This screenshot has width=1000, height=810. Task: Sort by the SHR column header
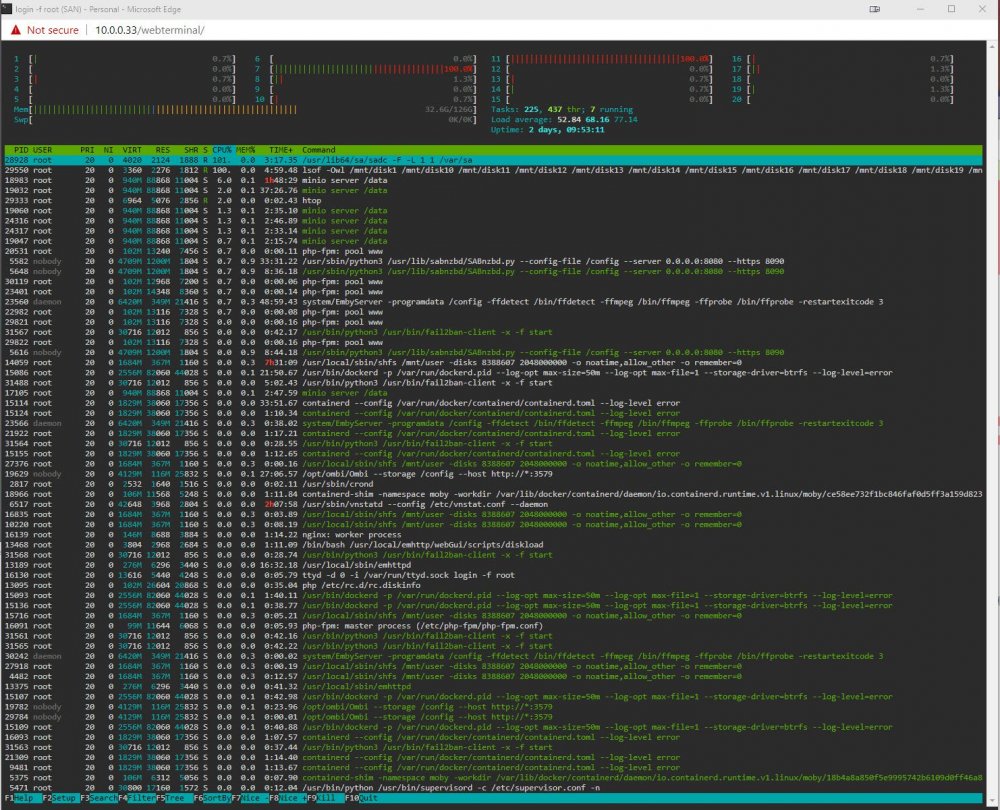(191, 150)
